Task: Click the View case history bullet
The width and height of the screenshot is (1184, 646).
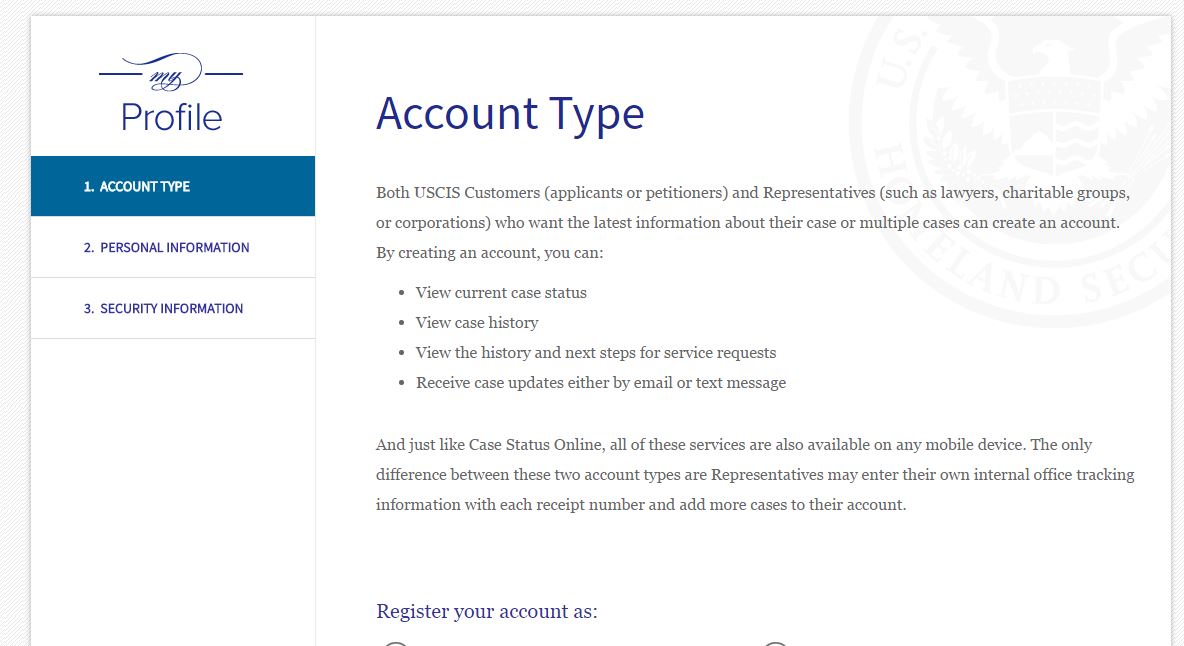Action: (476, 323)
